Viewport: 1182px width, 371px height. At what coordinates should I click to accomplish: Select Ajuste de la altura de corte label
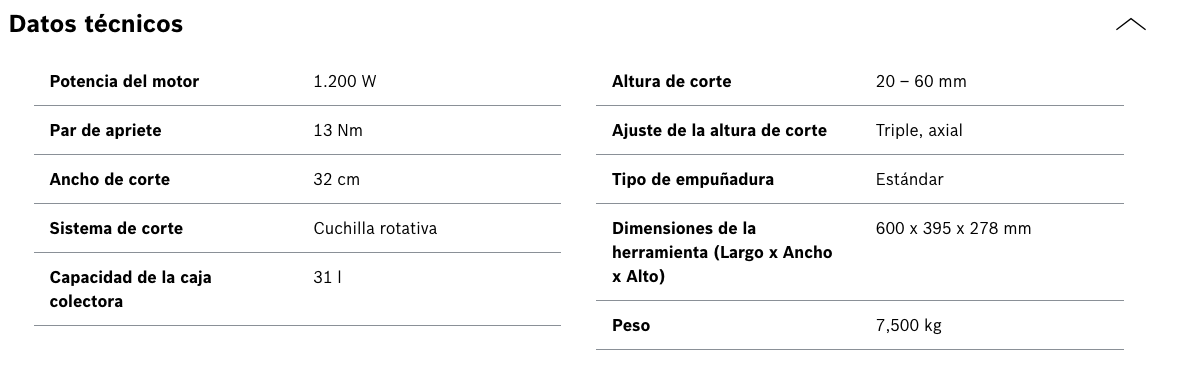point(719,130)
